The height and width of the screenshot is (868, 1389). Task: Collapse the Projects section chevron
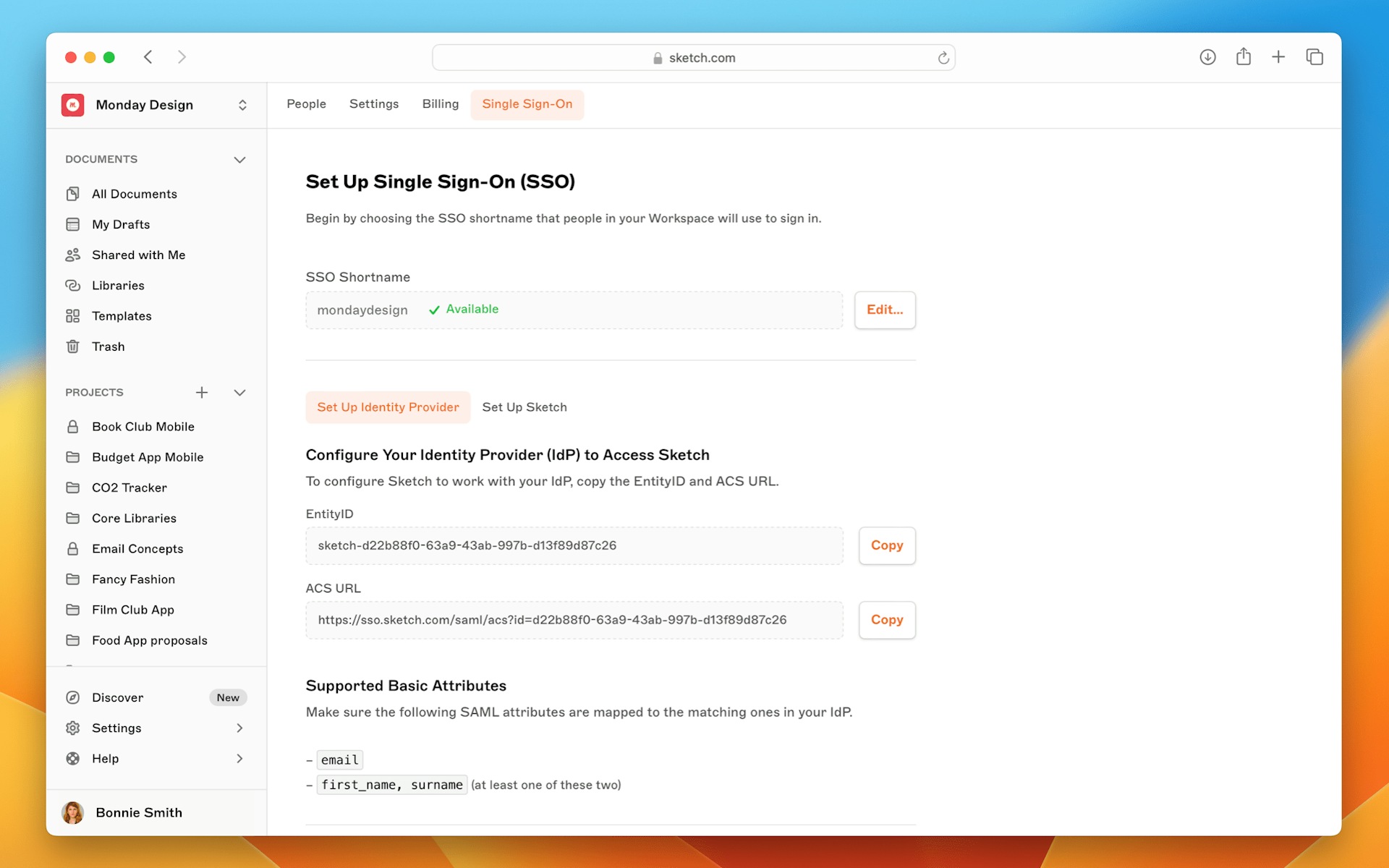[x=239, y=392]
